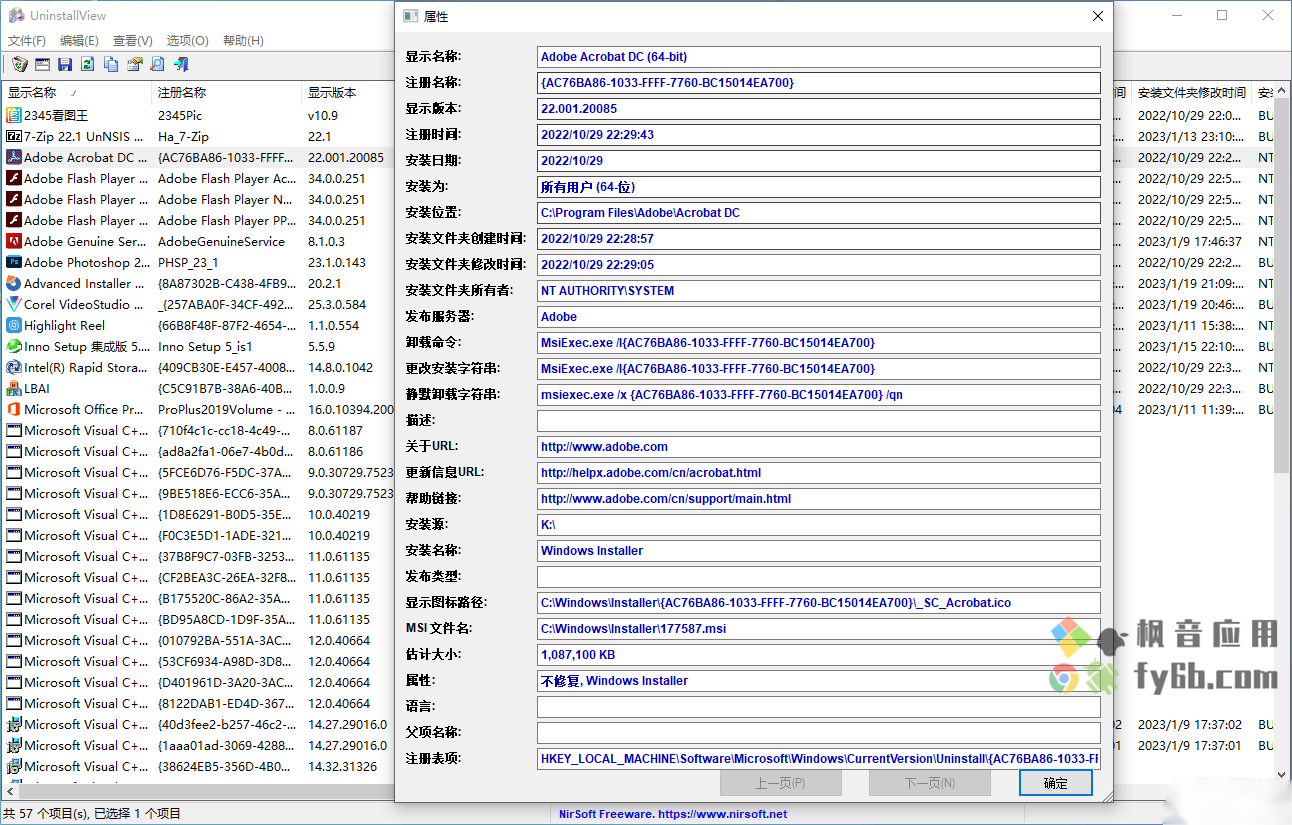Click the 下一页(N) button
Image resolution: width=1292 pixels, height=825 pixels.
point(929,783)
